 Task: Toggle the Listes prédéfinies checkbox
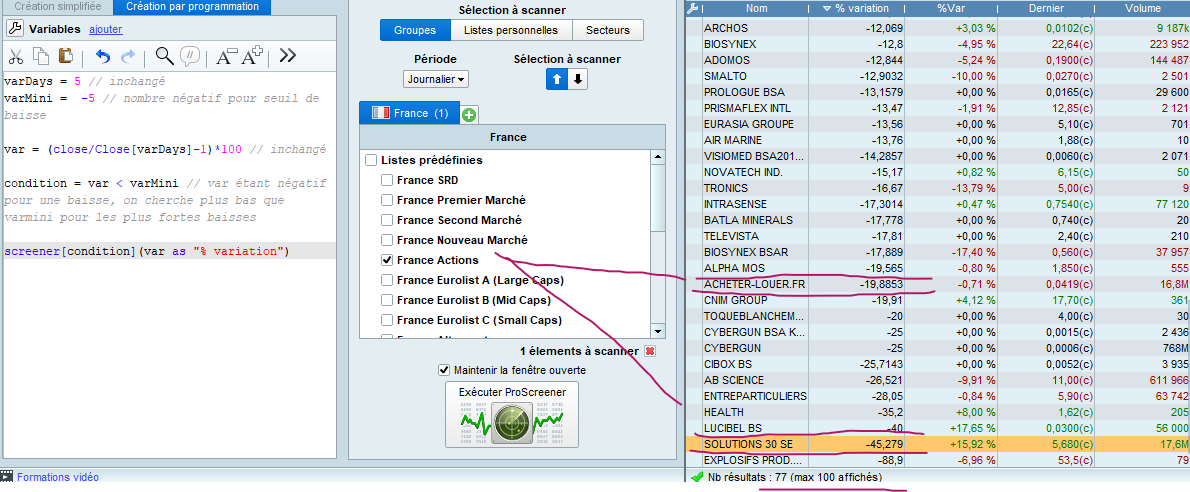click(371, 160)
